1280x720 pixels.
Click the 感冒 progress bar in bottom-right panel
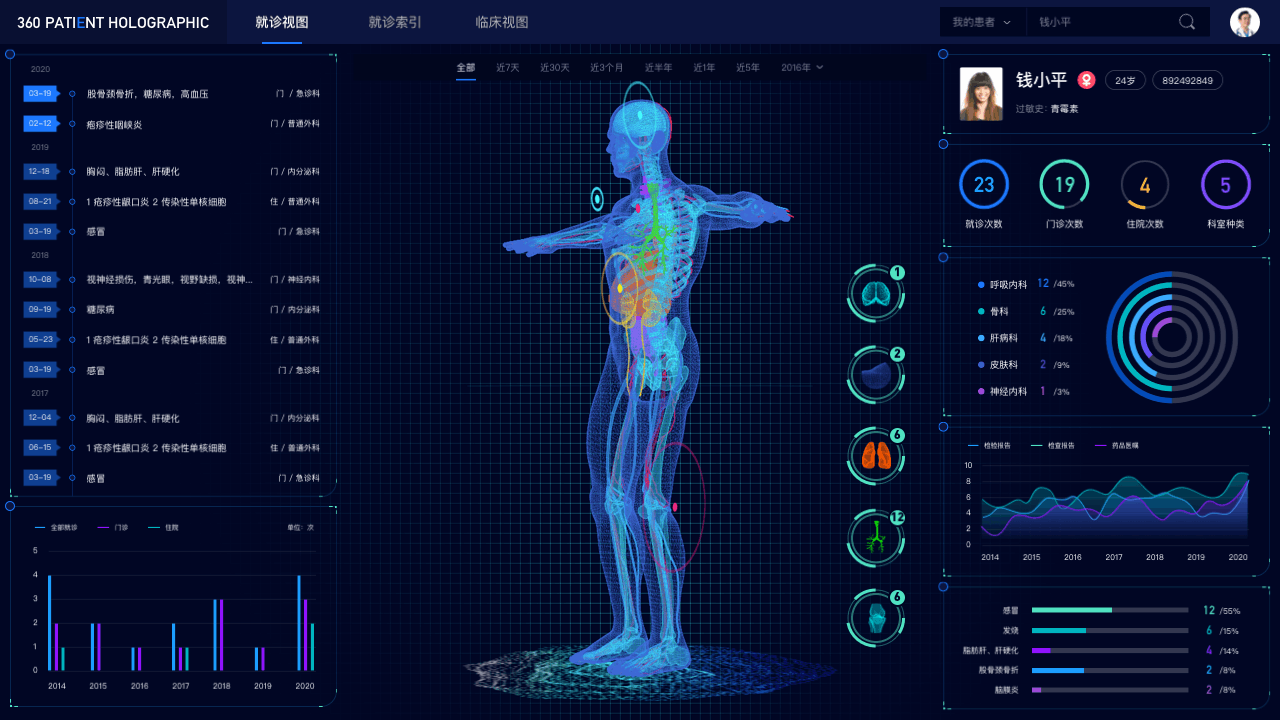click(x=1110, y=609)
